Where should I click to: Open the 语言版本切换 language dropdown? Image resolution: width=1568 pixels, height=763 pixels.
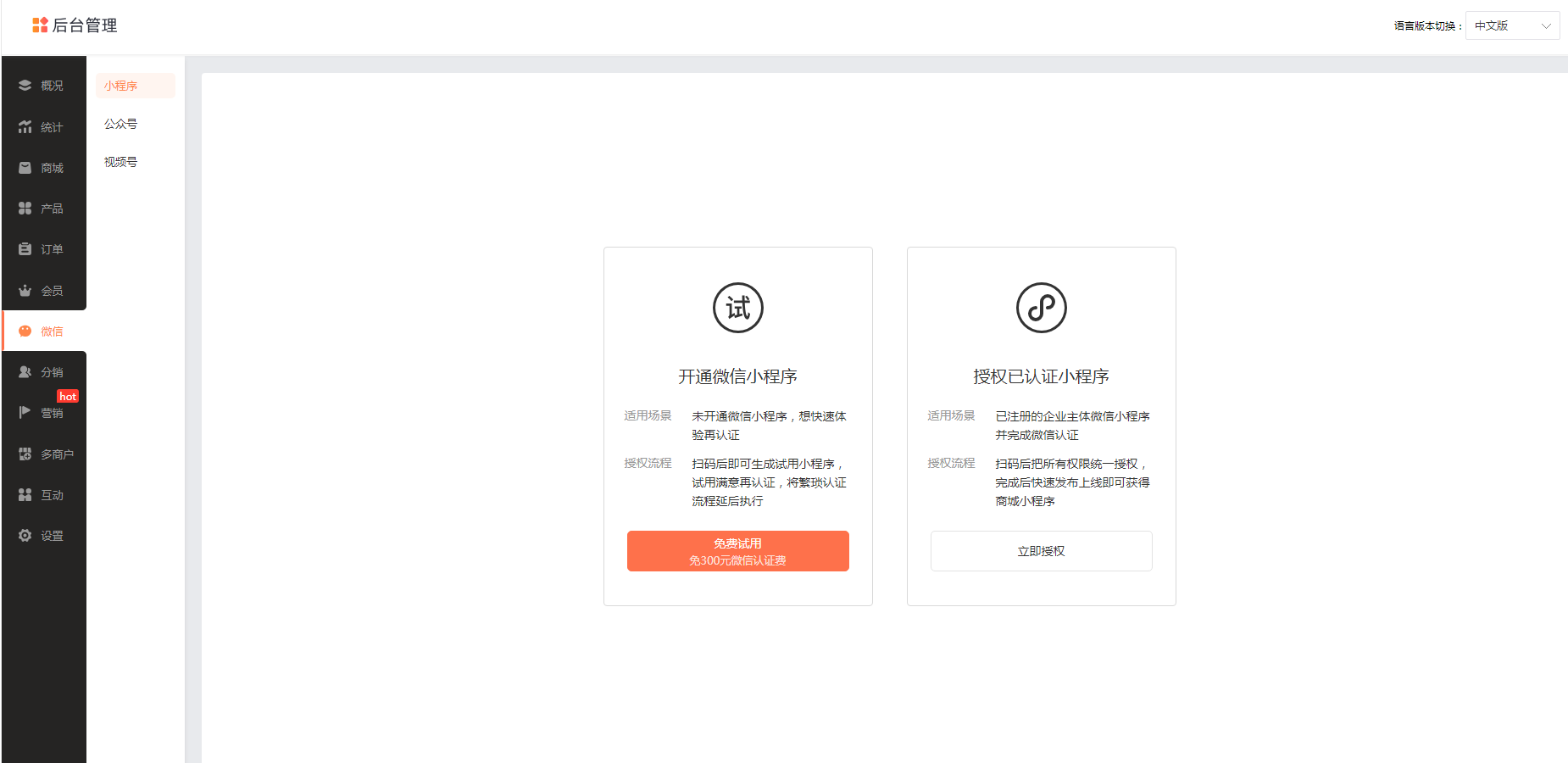coord(1513,25)
